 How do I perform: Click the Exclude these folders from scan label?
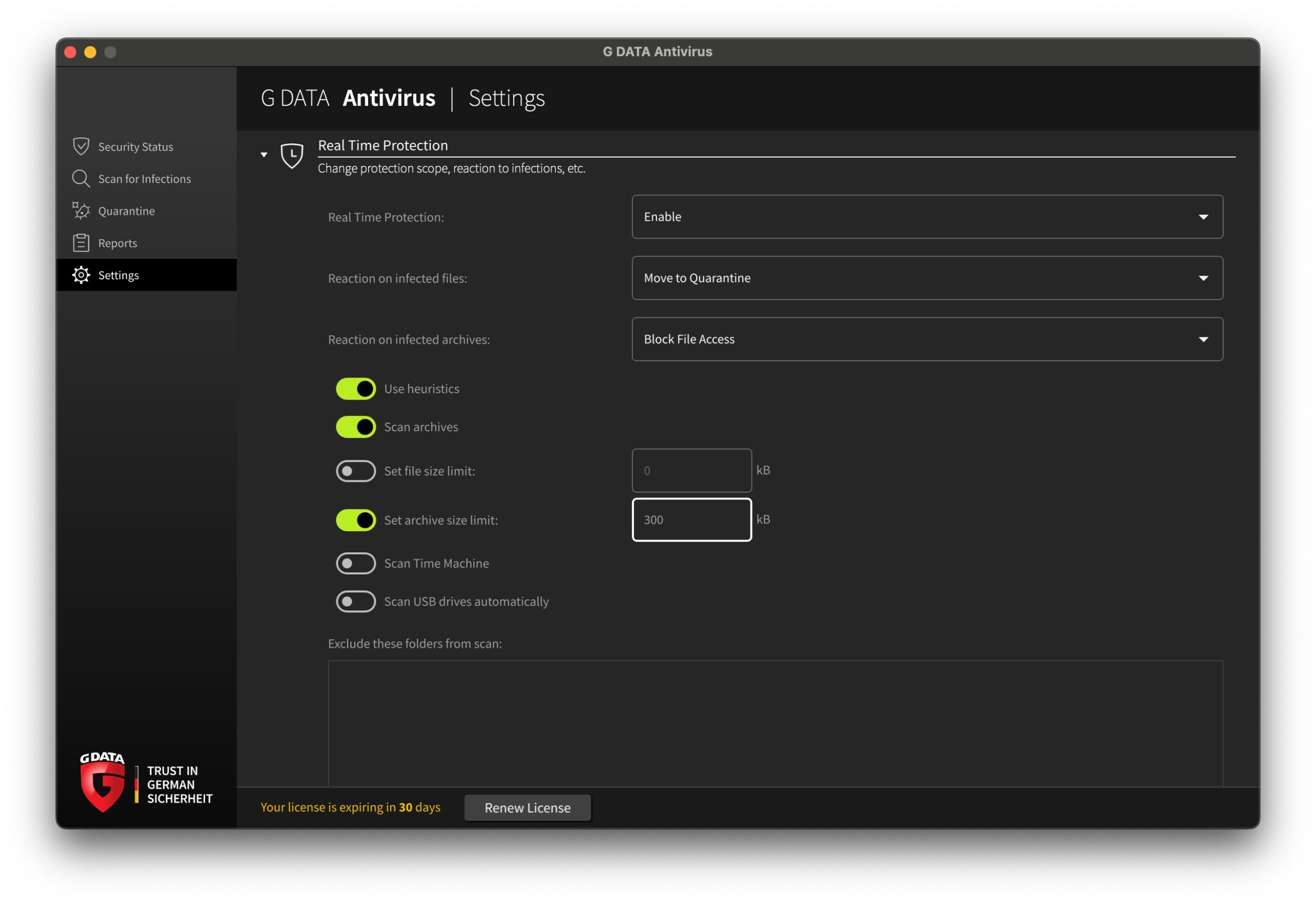click(415, 643)
